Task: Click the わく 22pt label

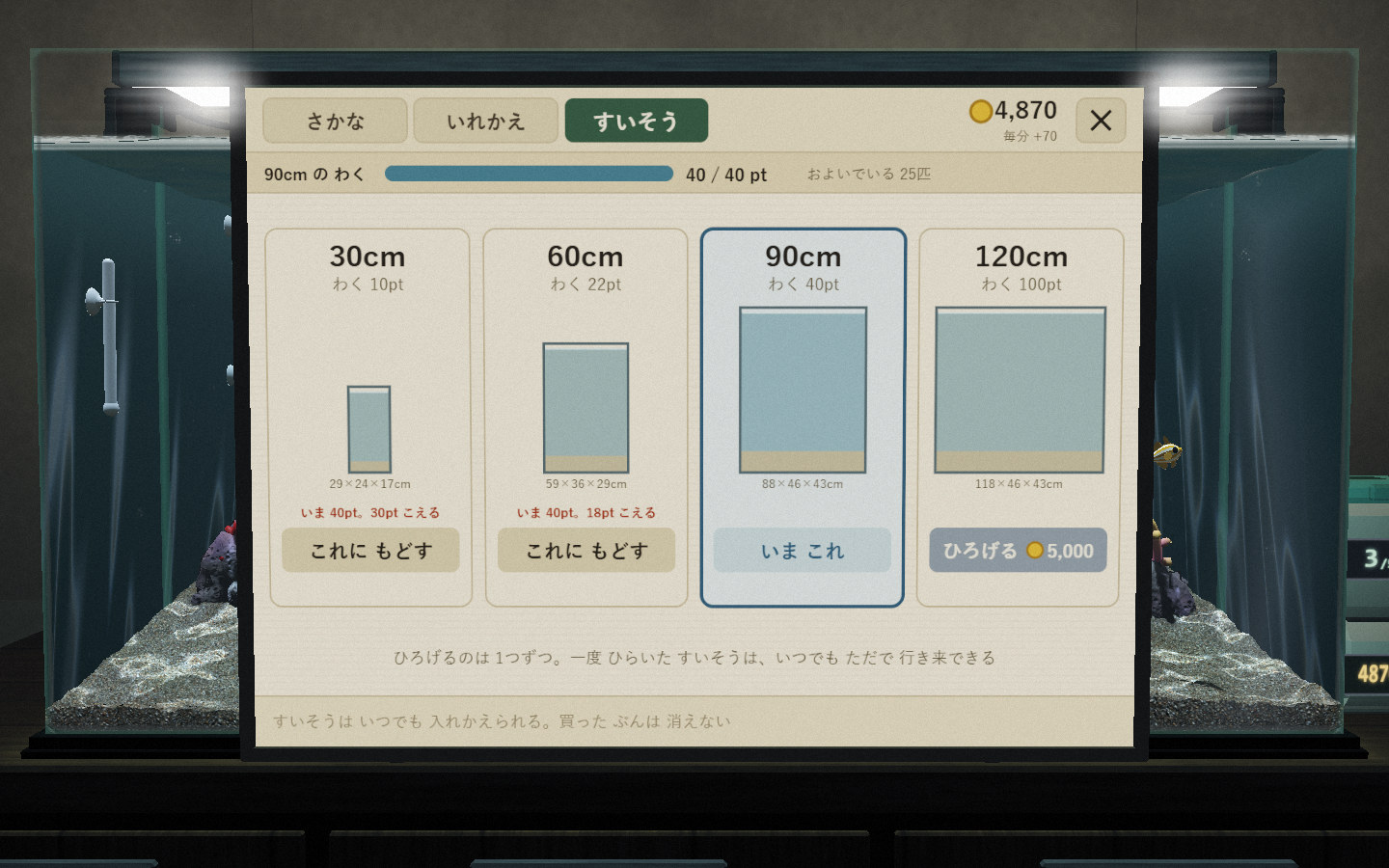Action: pos(586,285)
